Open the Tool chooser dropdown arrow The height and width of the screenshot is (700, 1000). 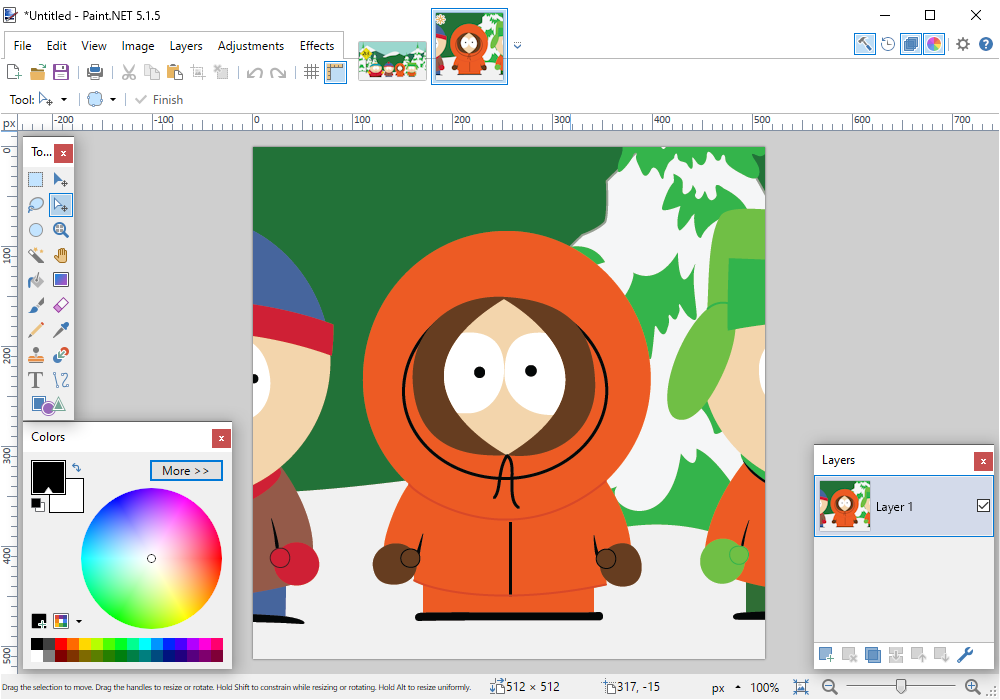(x=64, y=99)
